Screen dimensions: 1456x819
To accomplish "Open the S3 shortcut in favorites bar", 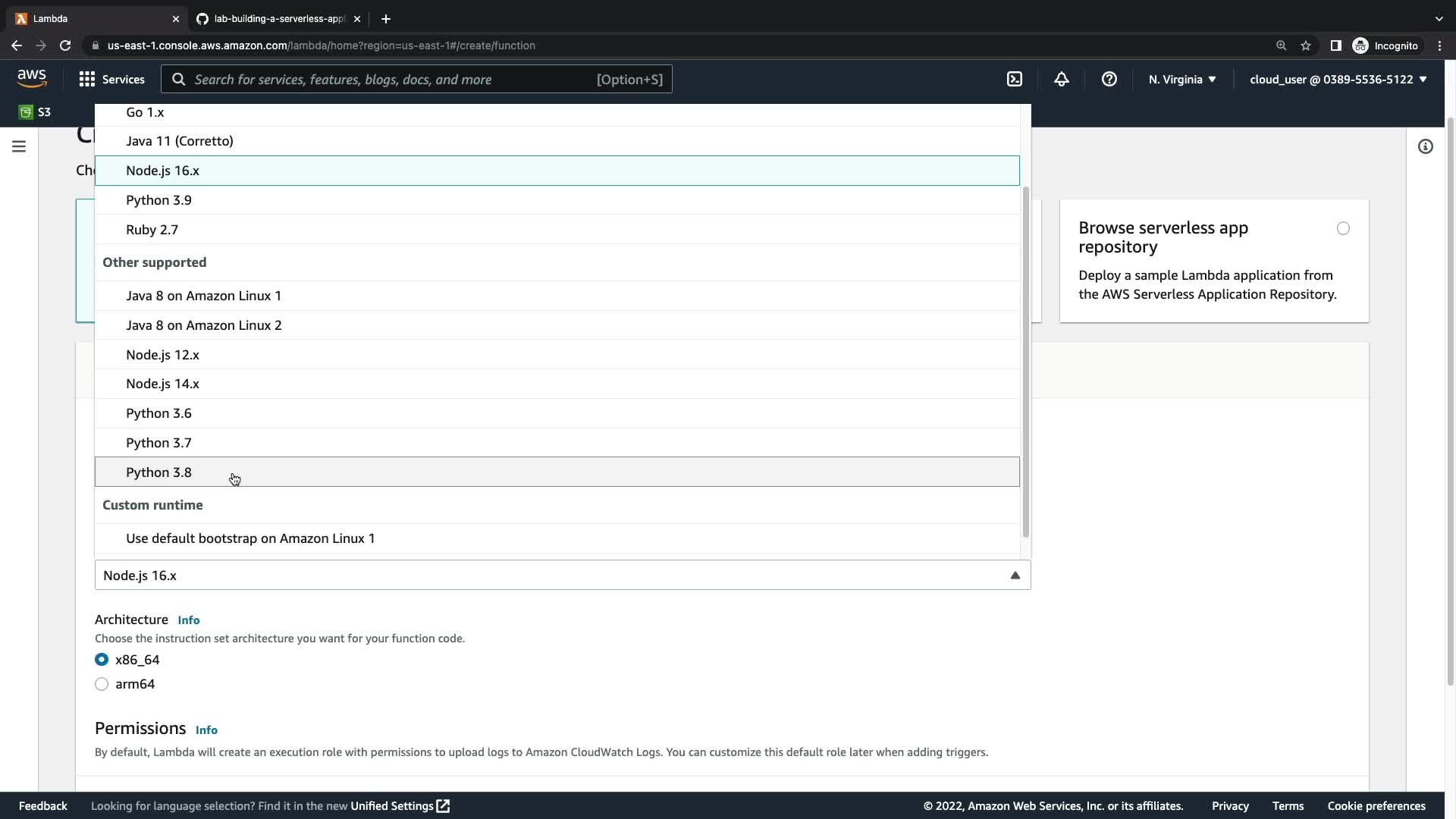I will (35, 112).
